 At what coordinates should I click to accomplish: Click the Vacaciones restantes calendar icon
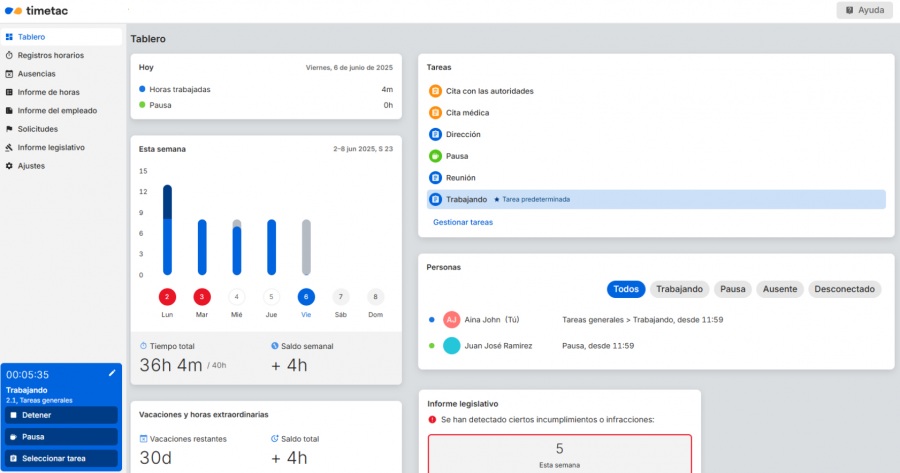[143, 439]
